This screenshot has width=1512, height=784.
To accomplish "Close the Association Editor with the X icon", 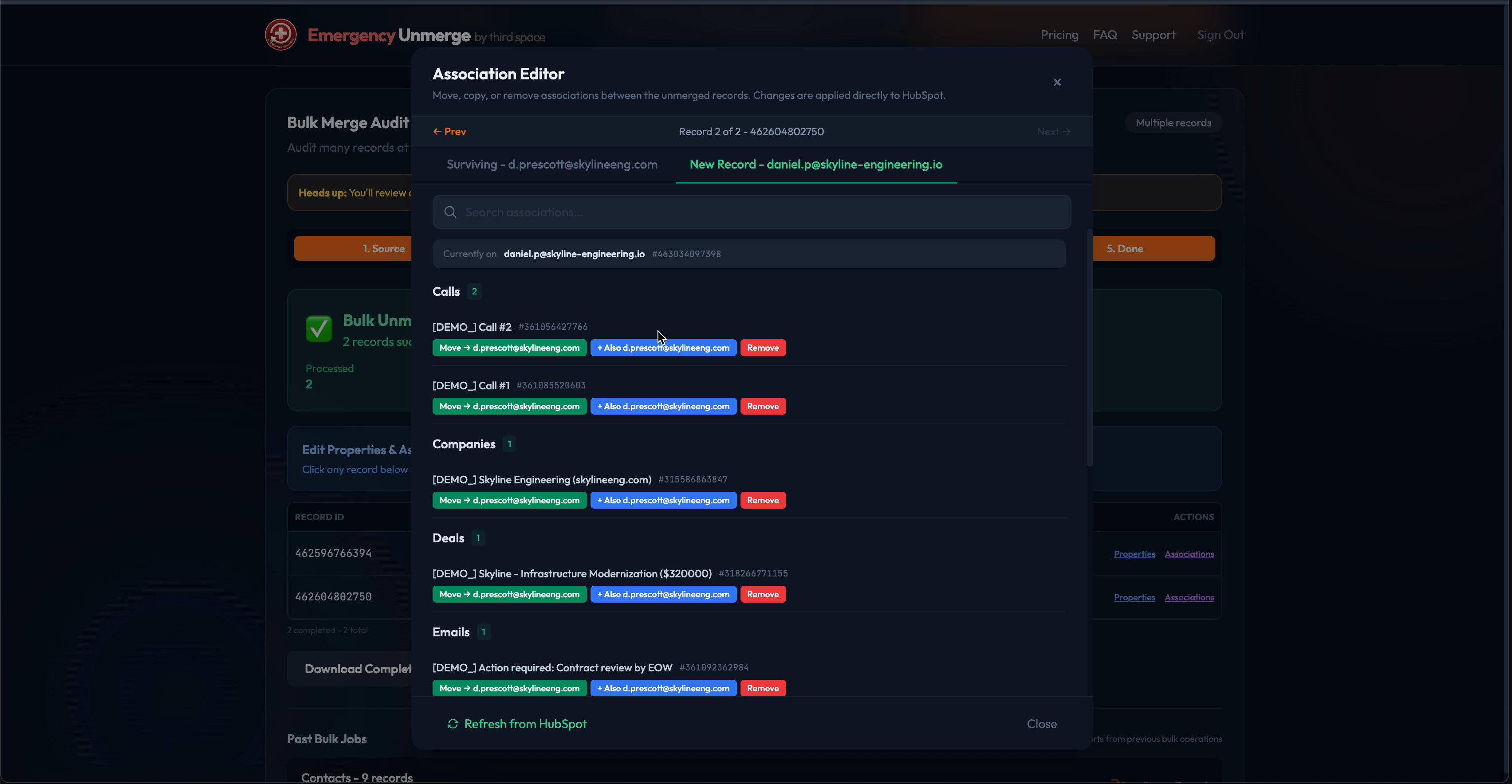I will tap(1057, 82).
